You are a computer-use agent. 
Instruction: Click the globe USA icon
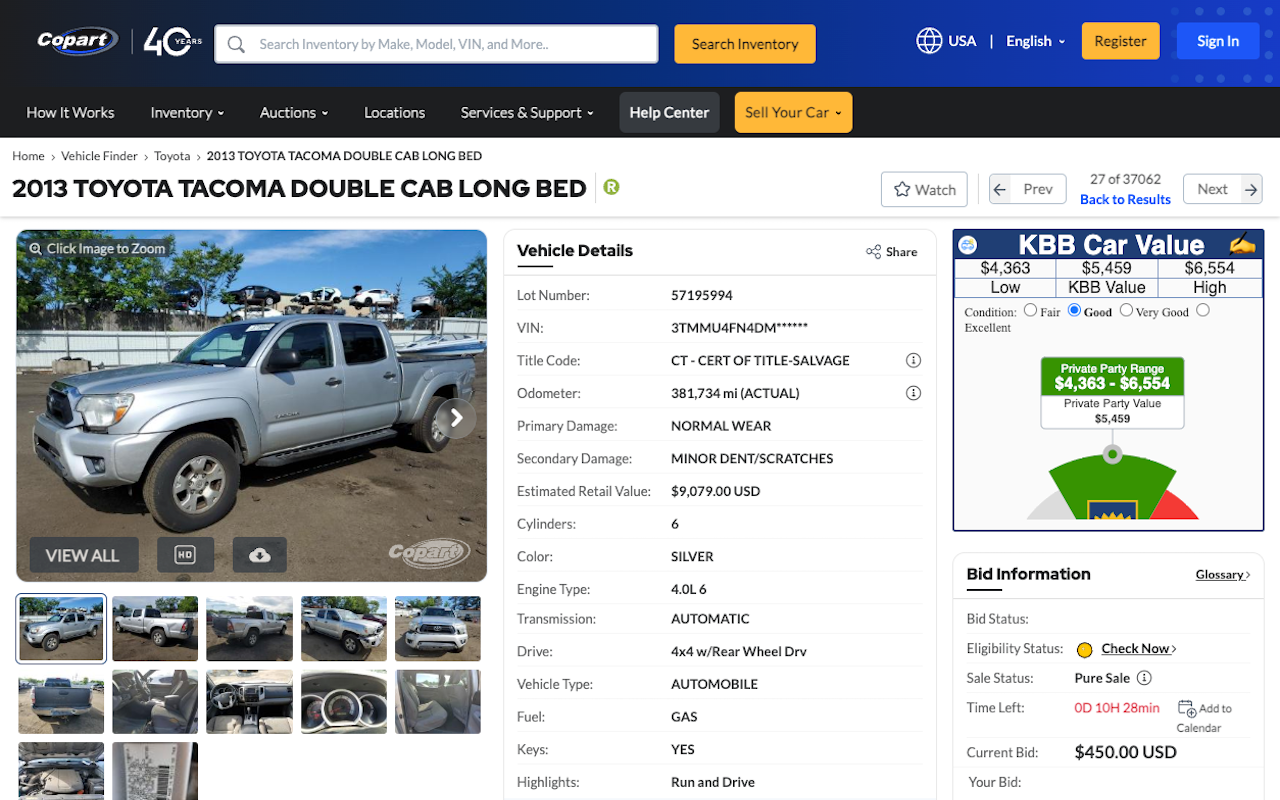[929, 41]
